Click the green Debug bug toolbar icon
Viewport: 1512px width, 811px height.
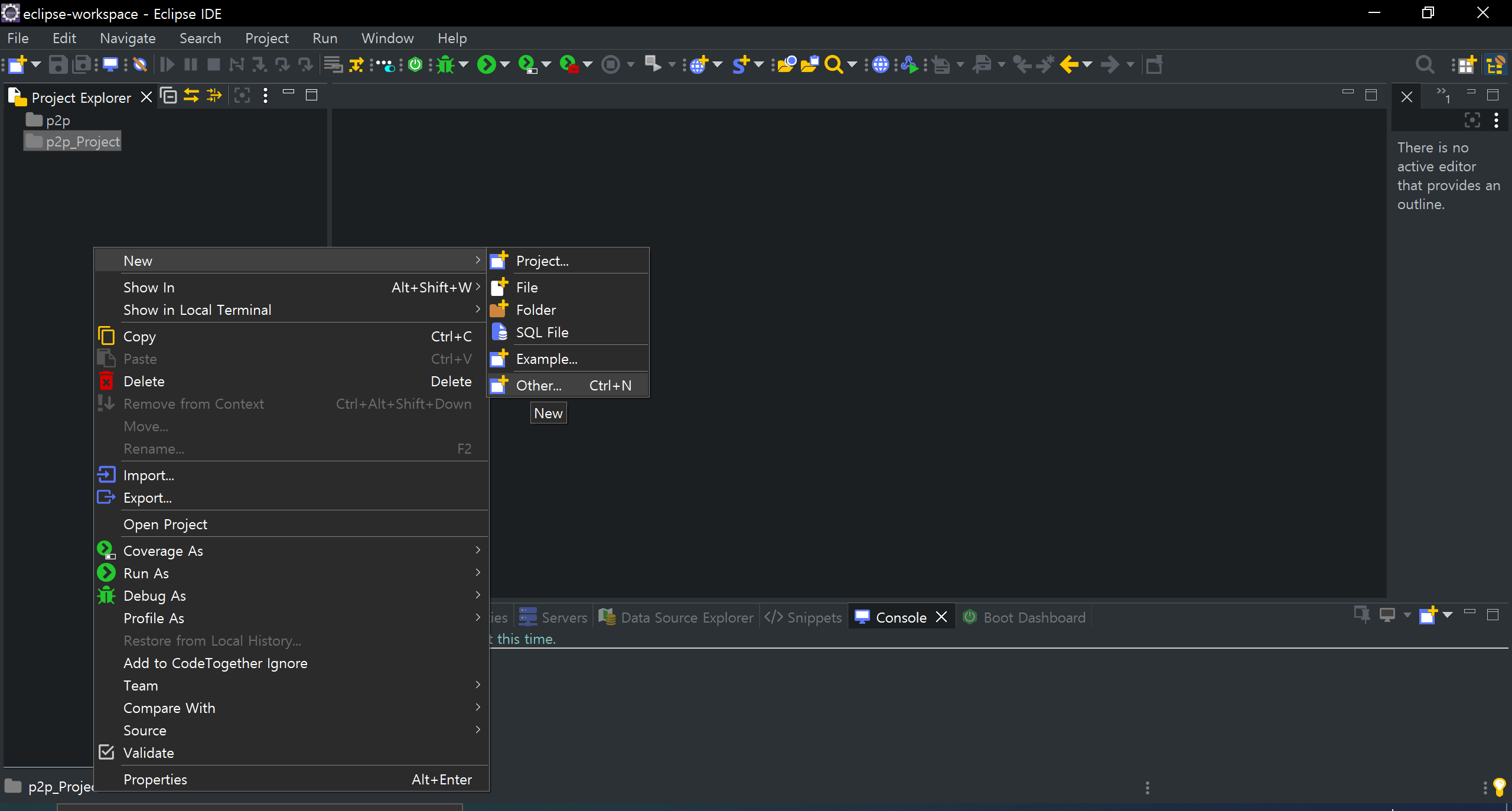[x=446, y=64]
